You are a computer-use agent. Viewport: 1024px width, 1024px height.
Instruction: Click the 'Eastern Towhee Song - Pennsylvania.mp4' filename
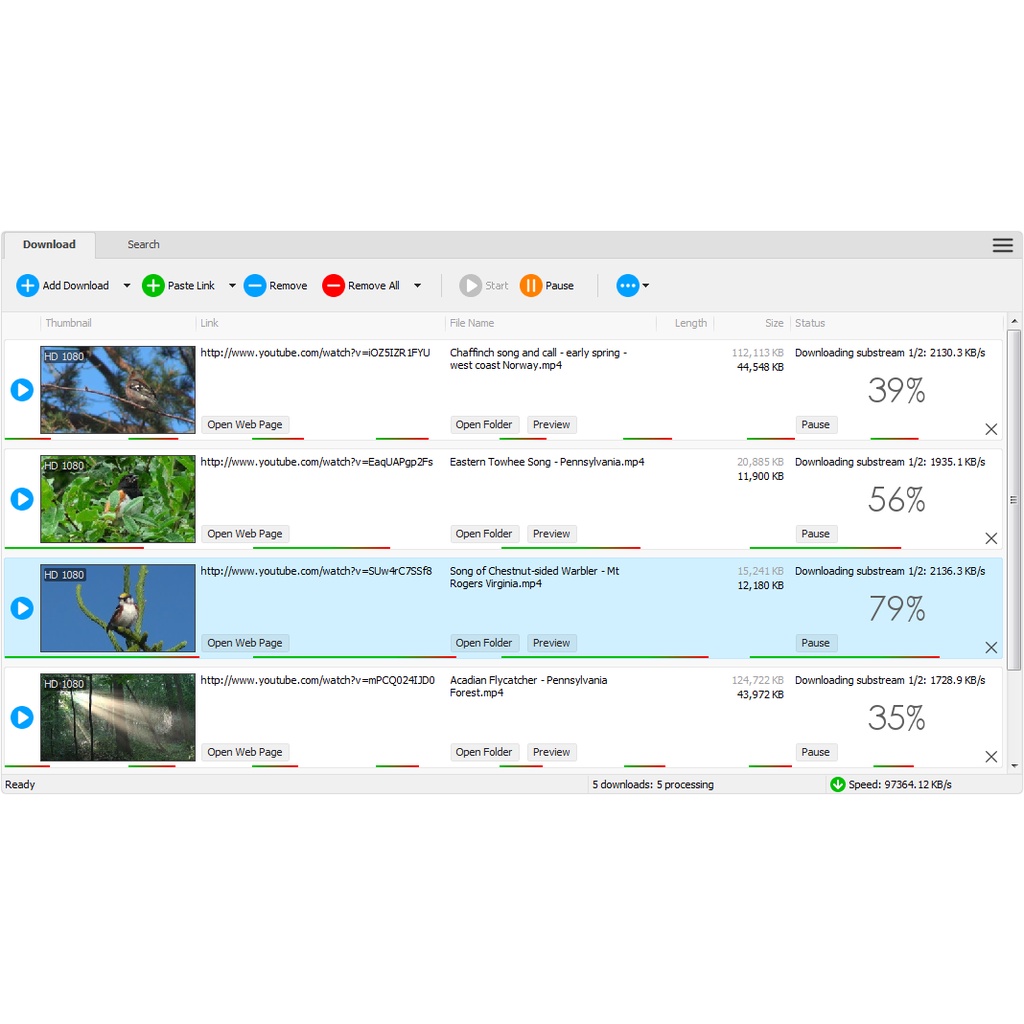[547, 462]
